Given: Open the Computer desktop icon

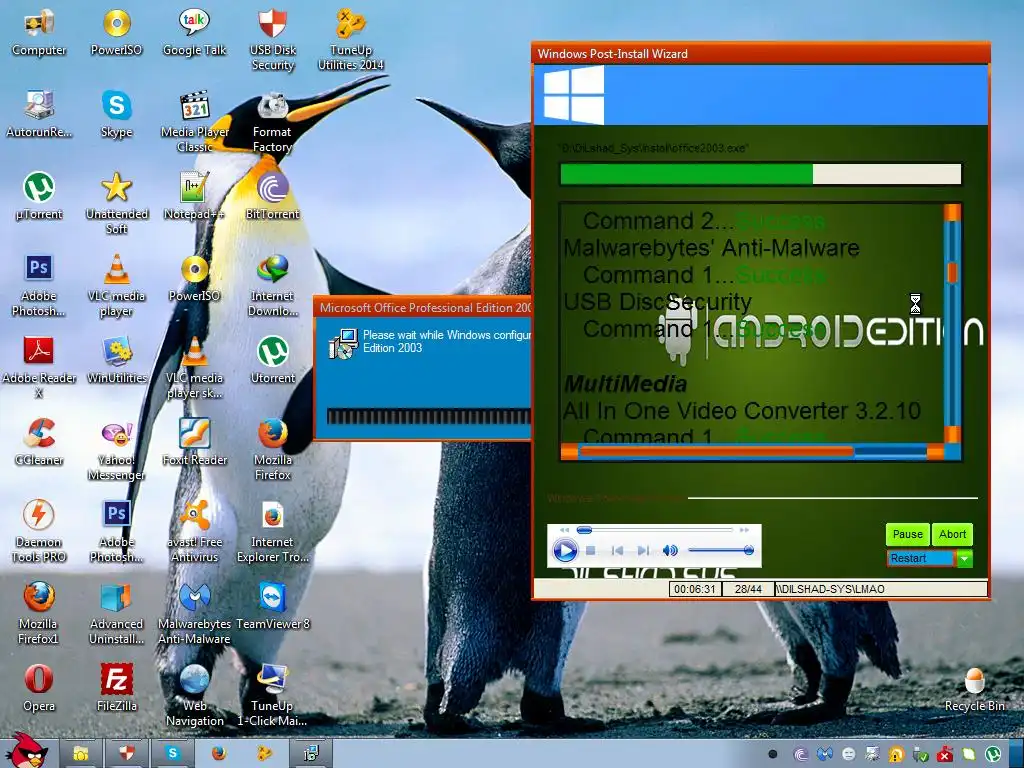Looking at the screenshot, I should (x=39, y=33).
